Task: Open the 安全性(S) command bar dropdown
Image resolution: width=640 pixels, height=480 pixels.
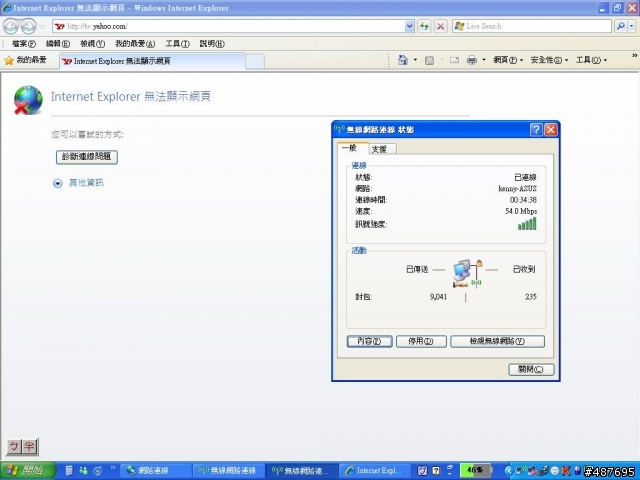Action: 549,60
